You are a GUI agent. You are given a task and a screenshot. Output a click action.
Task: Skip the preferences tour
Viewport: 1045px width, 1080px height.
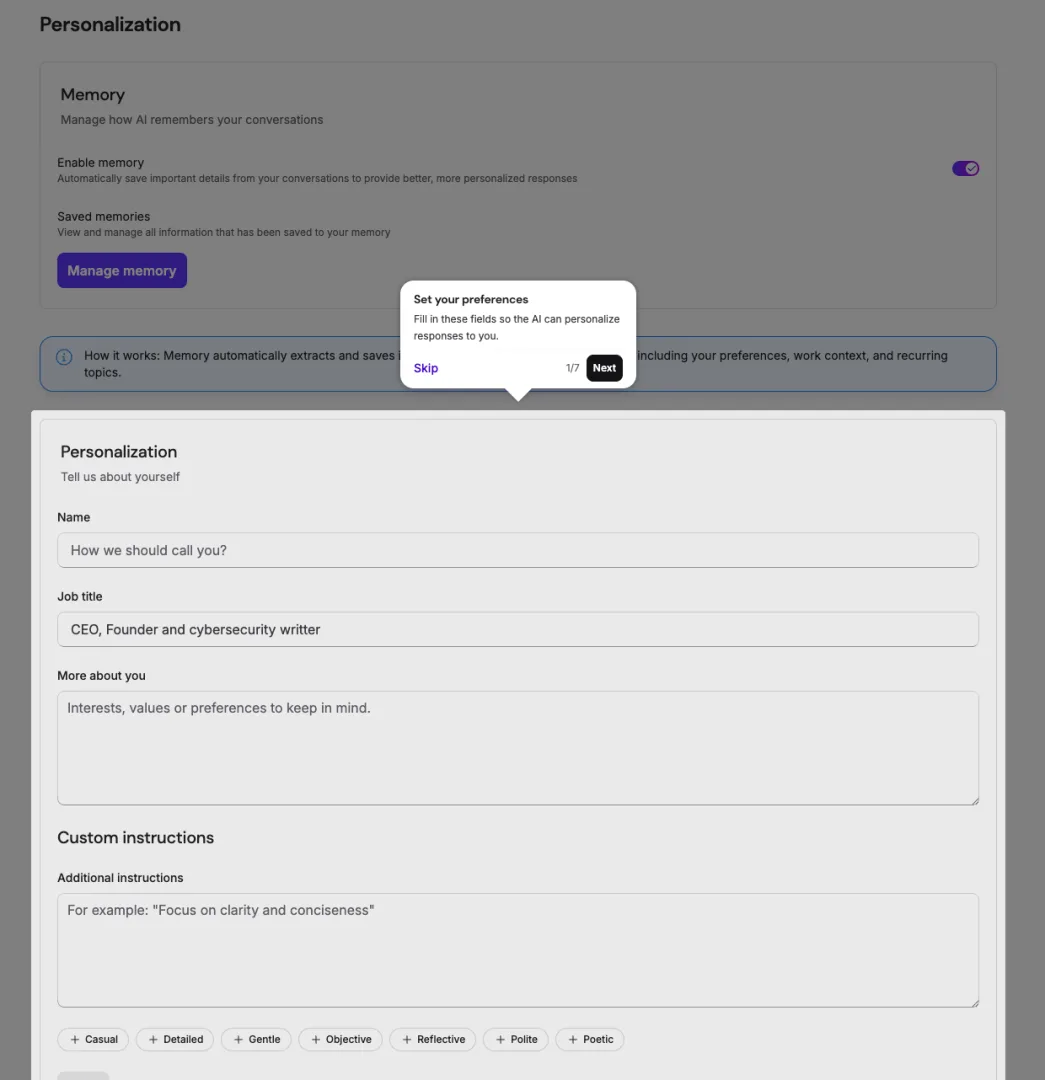tap(425, 367)
